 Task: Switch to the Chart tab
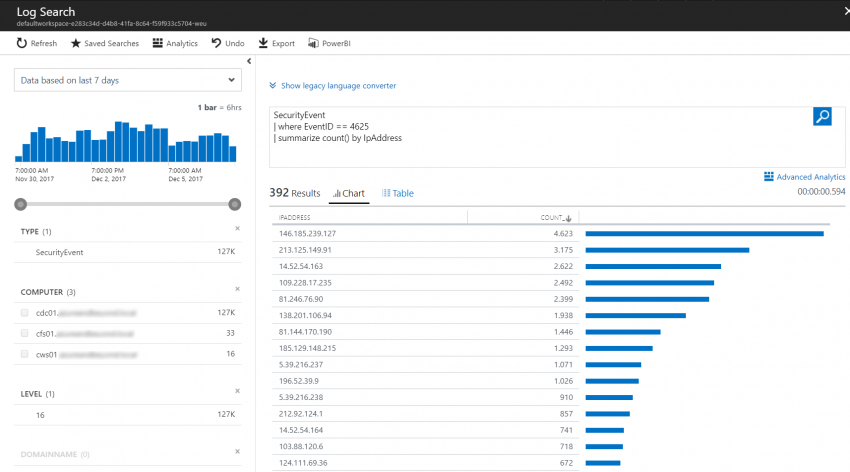pyautogui.click(x=349, y=193)
